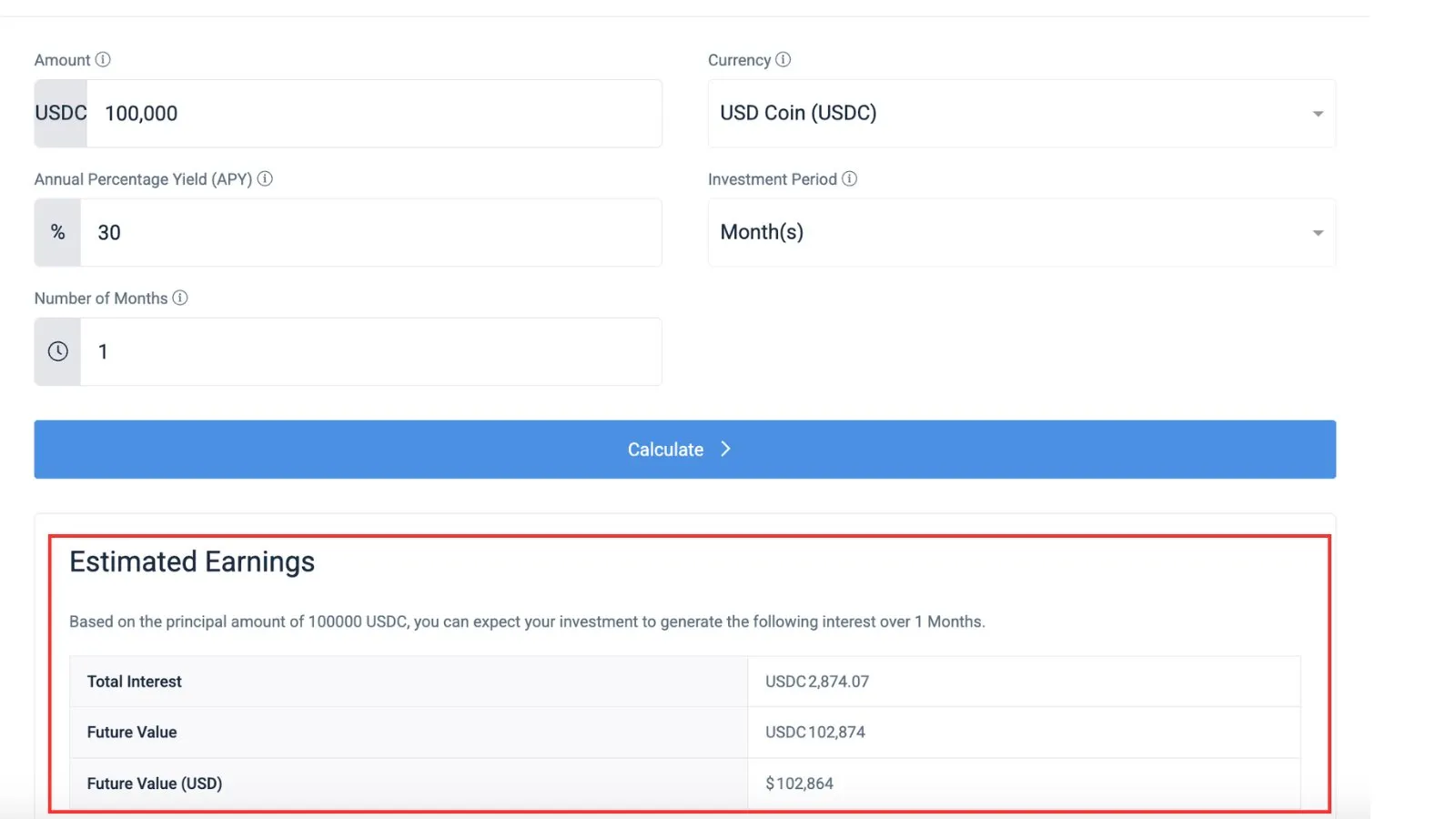
Task: Select the Total Interest value USDC 2,874.07
Action: 817,682
